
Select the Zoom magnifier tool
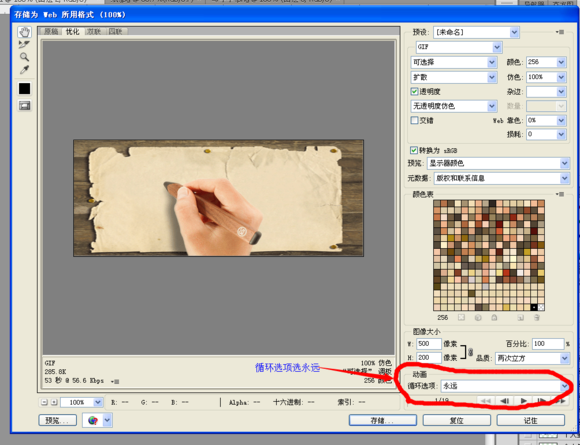click(24, 57)
